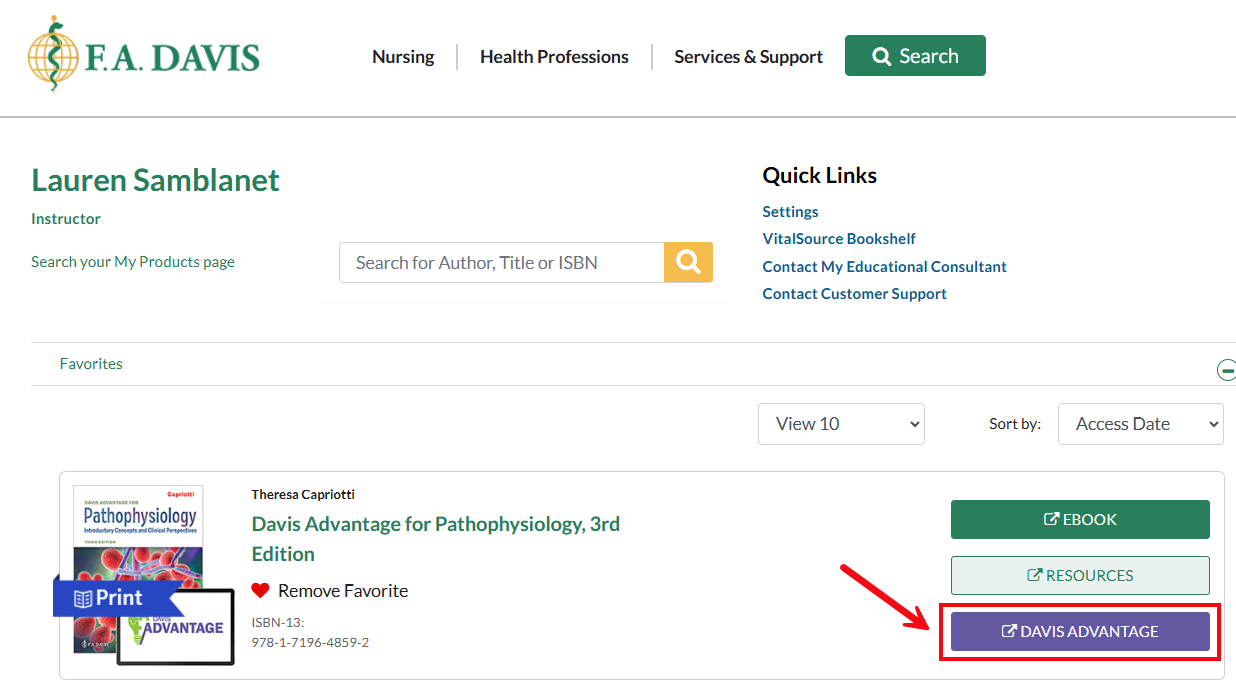Open the Settings quick link
1236x687 pixels.
tap(790, 212)
